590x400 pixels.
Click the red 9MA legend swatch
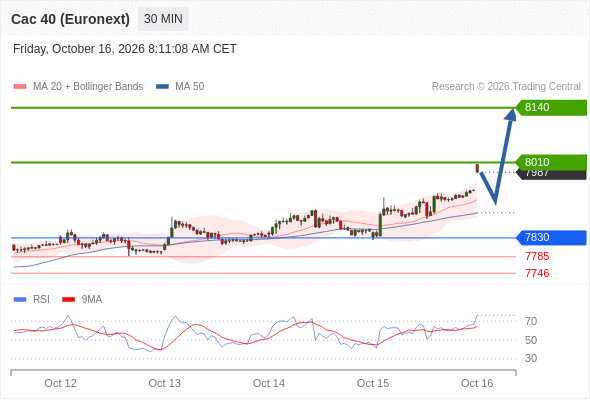click(68, 300)
